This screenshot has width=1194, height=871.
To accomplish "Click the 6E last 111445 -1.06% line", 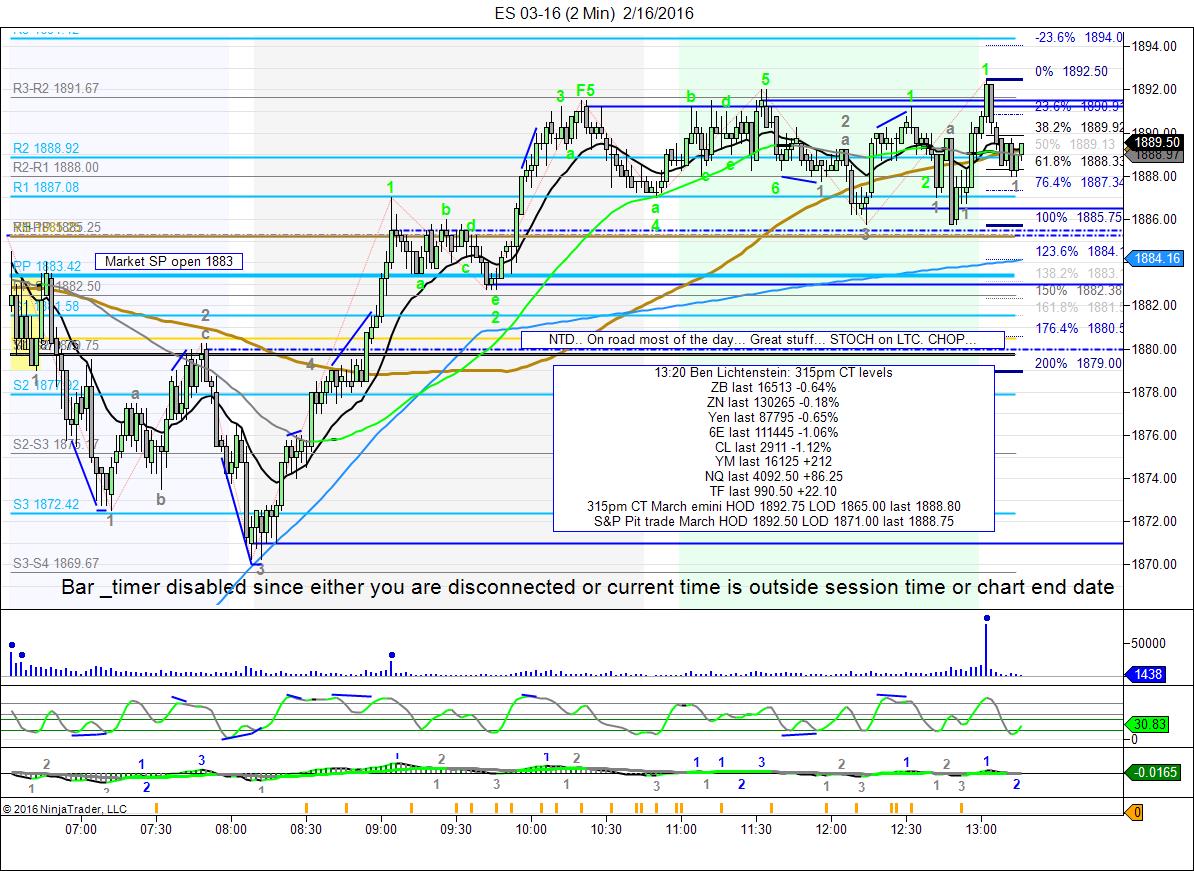I will 774,432.
